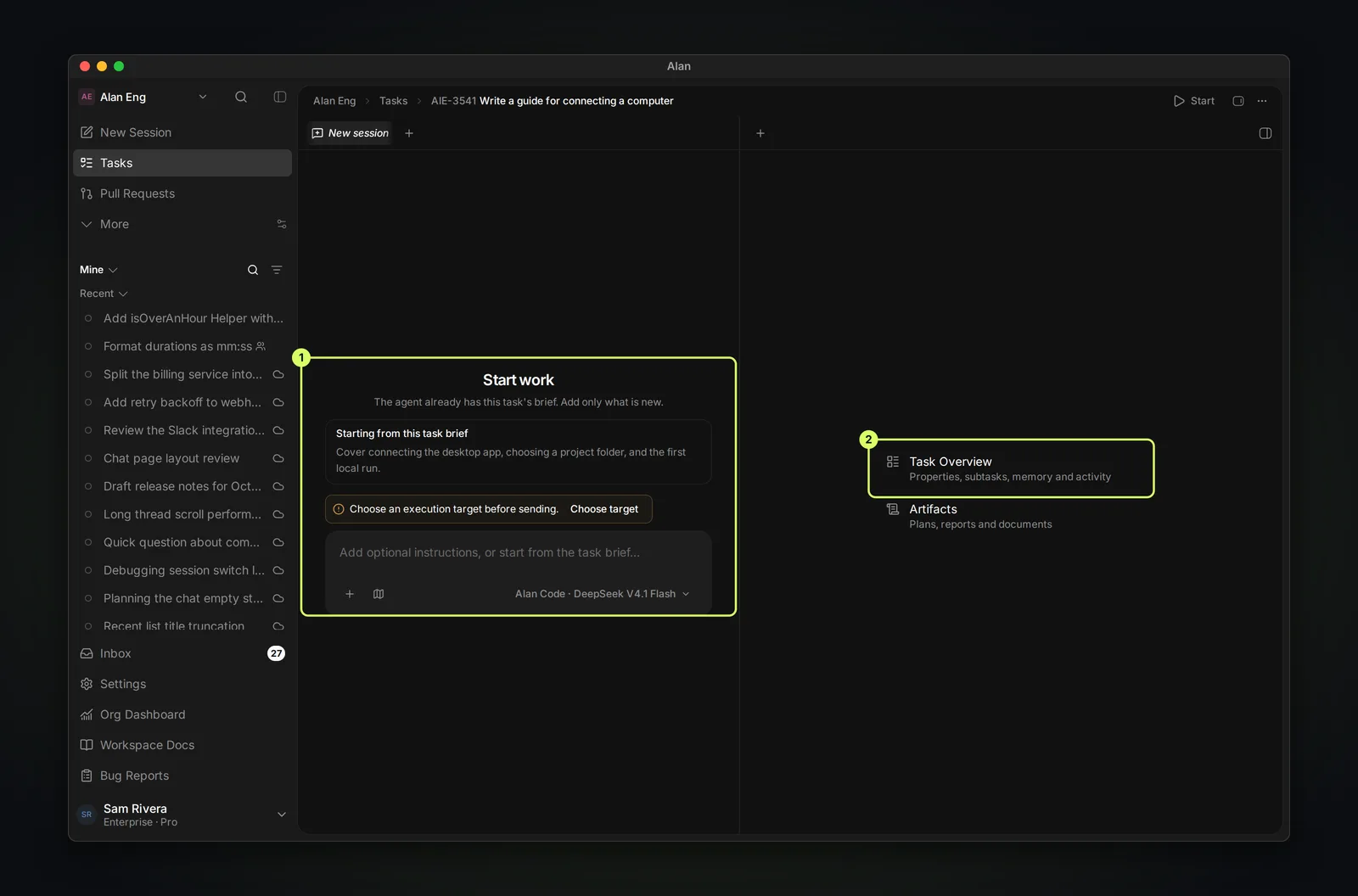The image size is (1358, 896).
Task: Click the Tasks breadcrumb link
Action: (393, 101)
